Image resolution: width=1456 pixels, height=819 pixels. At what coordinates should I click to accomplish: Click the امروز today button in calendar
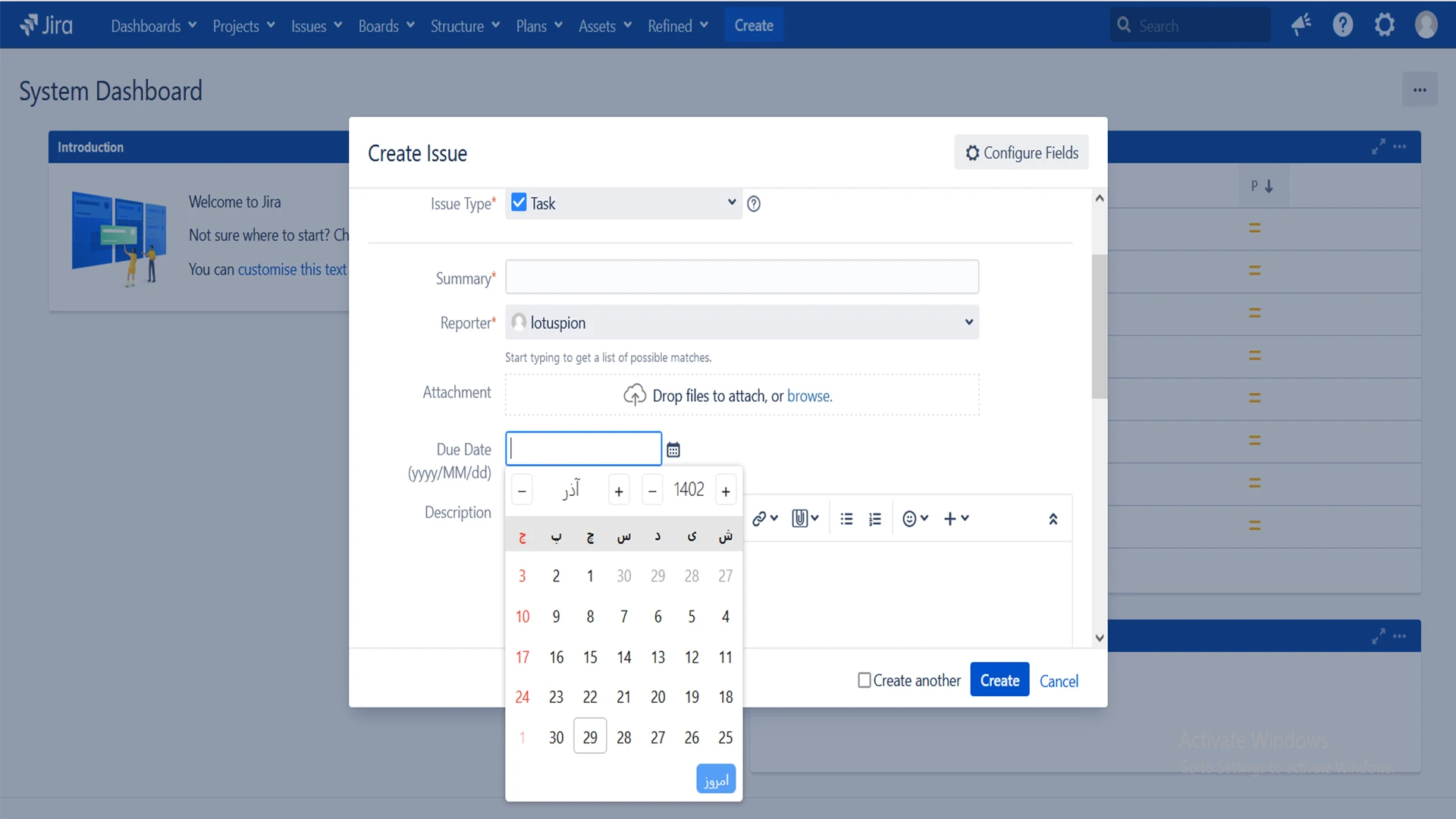point(716,780)
